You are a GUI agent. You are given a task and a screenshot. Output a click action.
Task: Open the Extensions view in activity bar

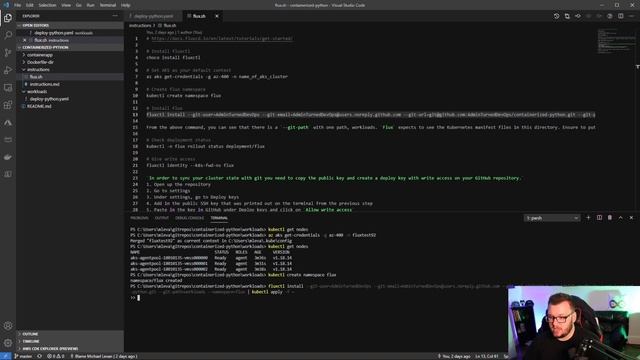click(8, 105)
